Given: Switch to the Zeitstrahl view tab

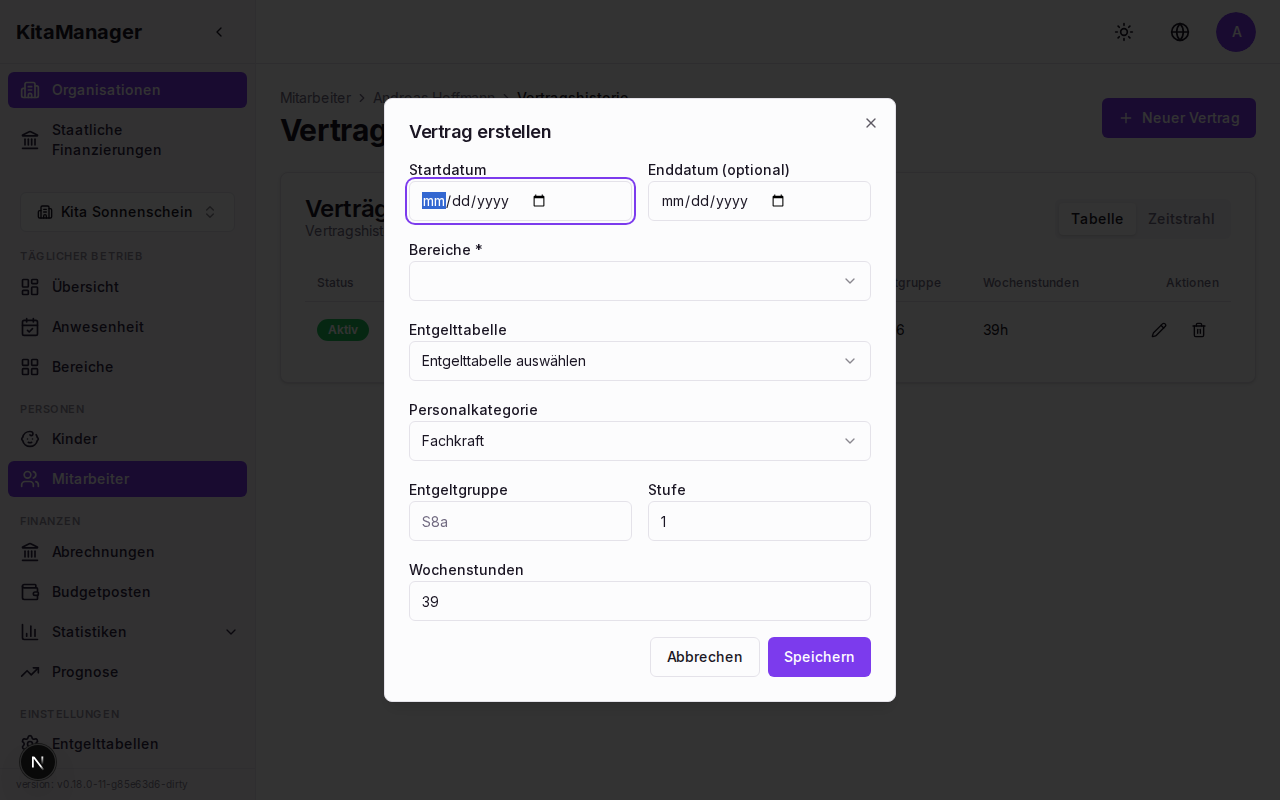Looking at the screenshot, I should [1181, 218].
